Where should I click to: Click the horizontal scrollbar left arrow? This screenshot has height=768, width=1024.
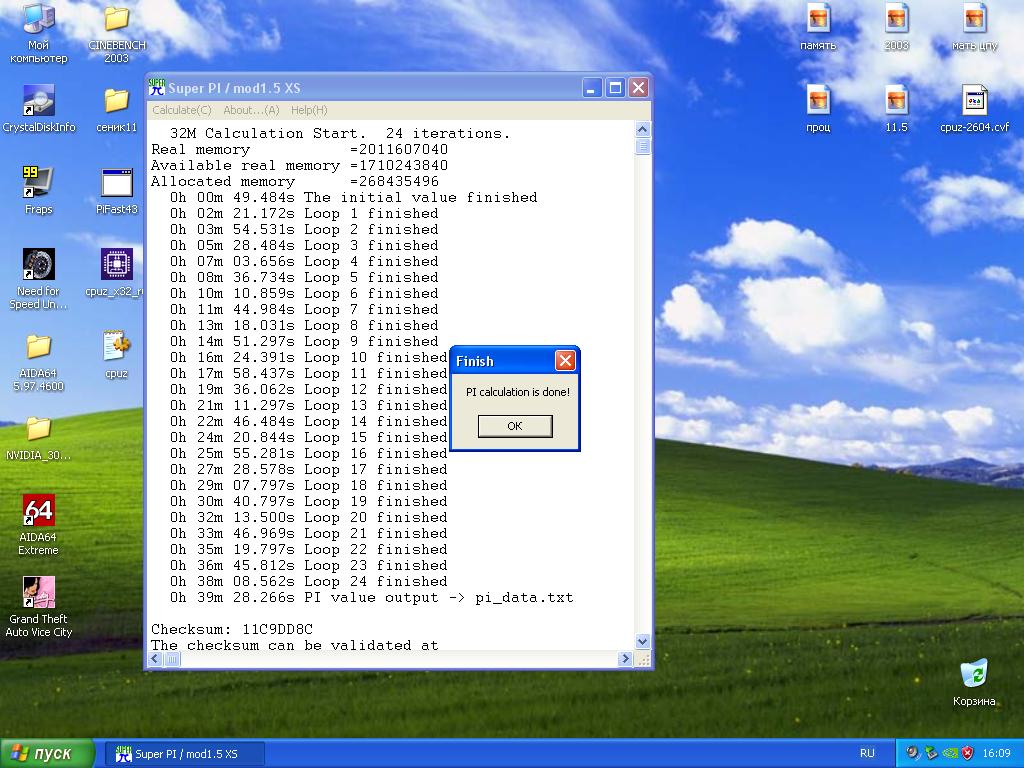[x=155, y=659]
